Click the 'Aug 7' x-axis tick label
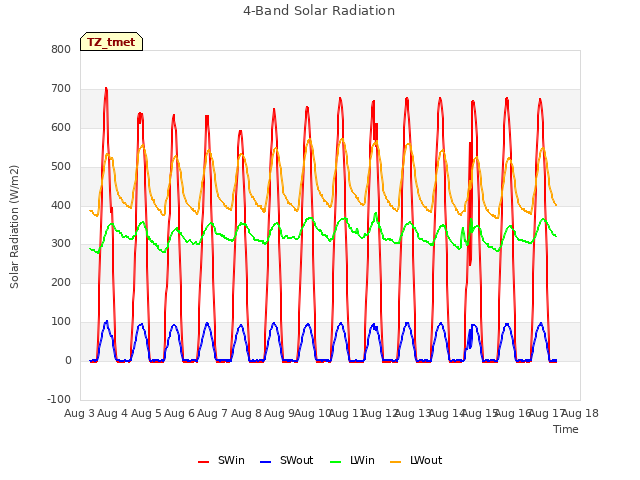Image resolution: width=640 pixels, height=480 pixels. [x=213, y=413]
